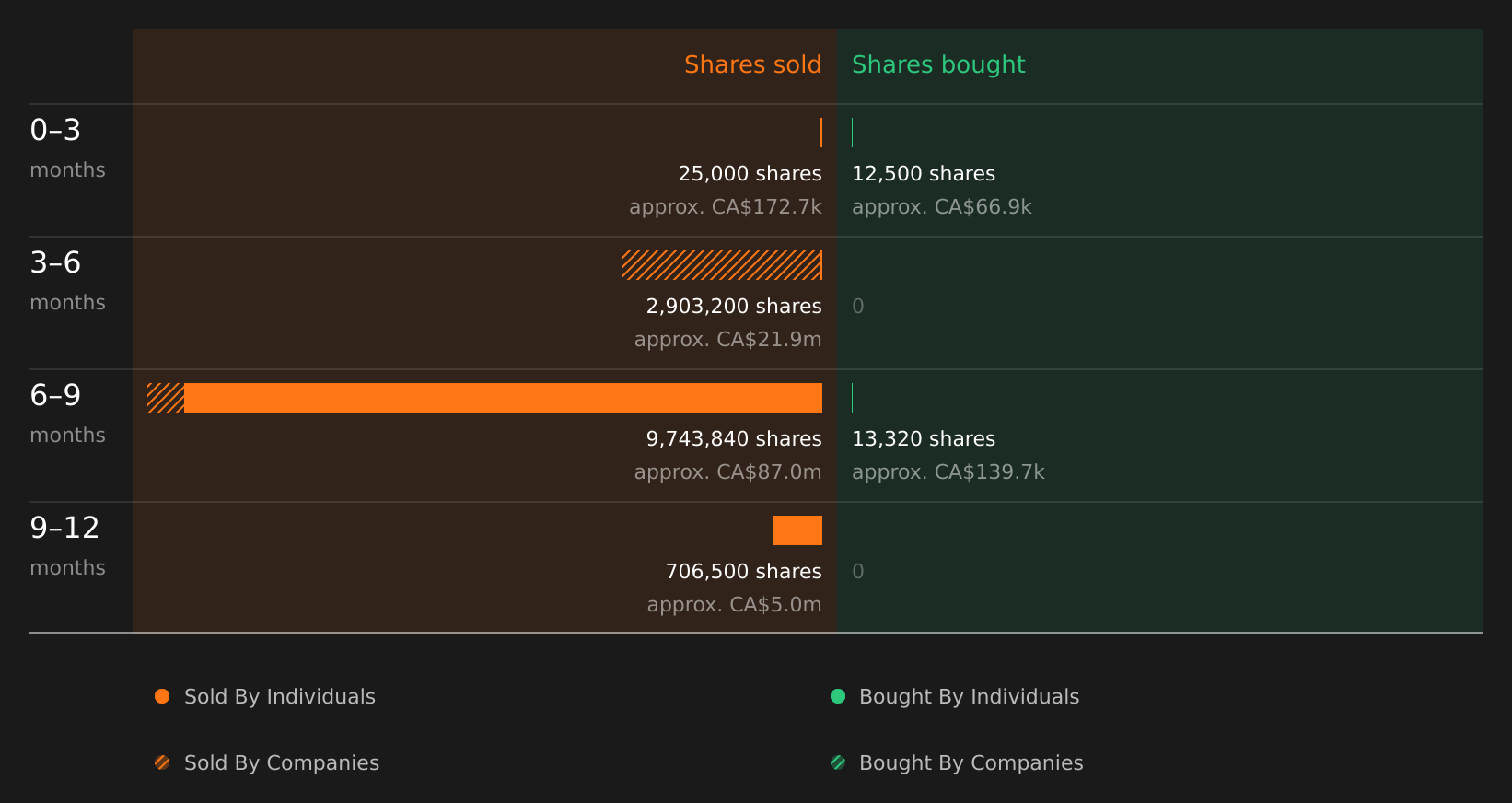Click the approx. CA$172.7k value
The height and width of the screenshot is (803, 1512).
(726, 207)
